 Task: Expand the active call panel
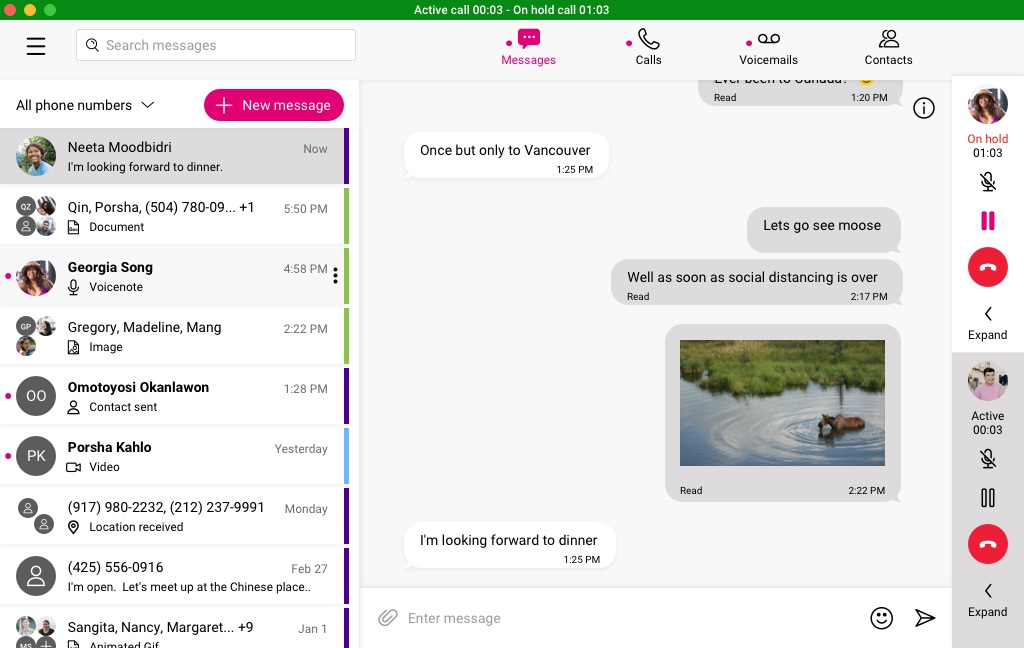point(987,600)
